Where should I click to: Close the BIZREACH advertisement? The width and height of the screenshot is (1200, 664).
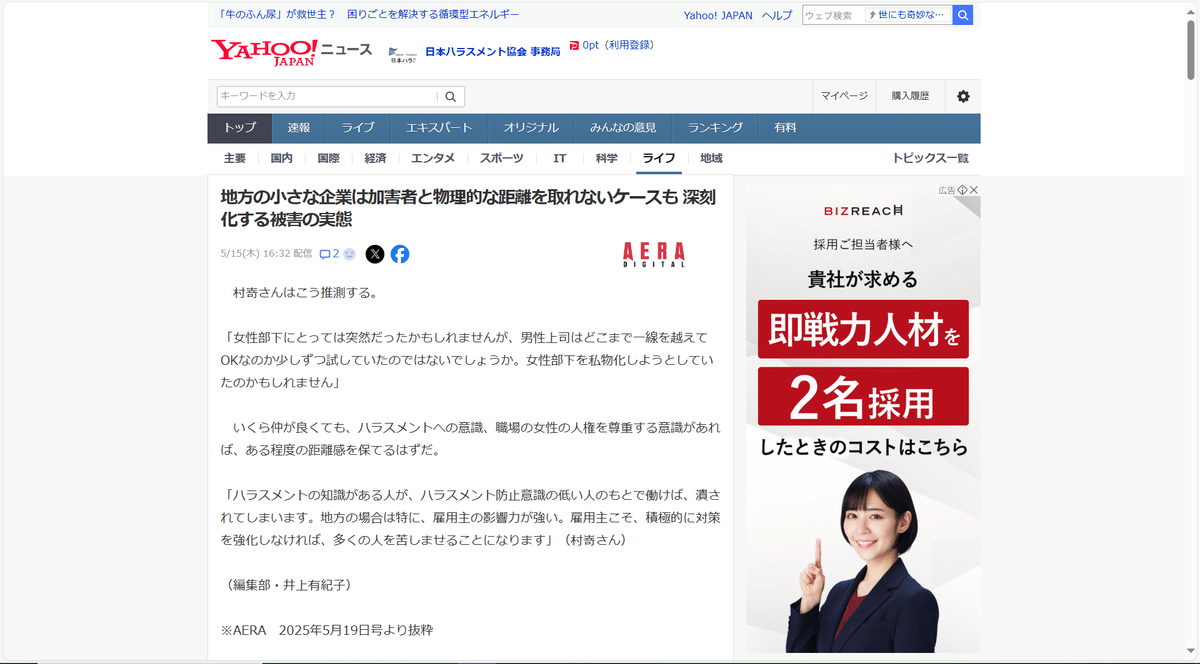coord(973,189)
